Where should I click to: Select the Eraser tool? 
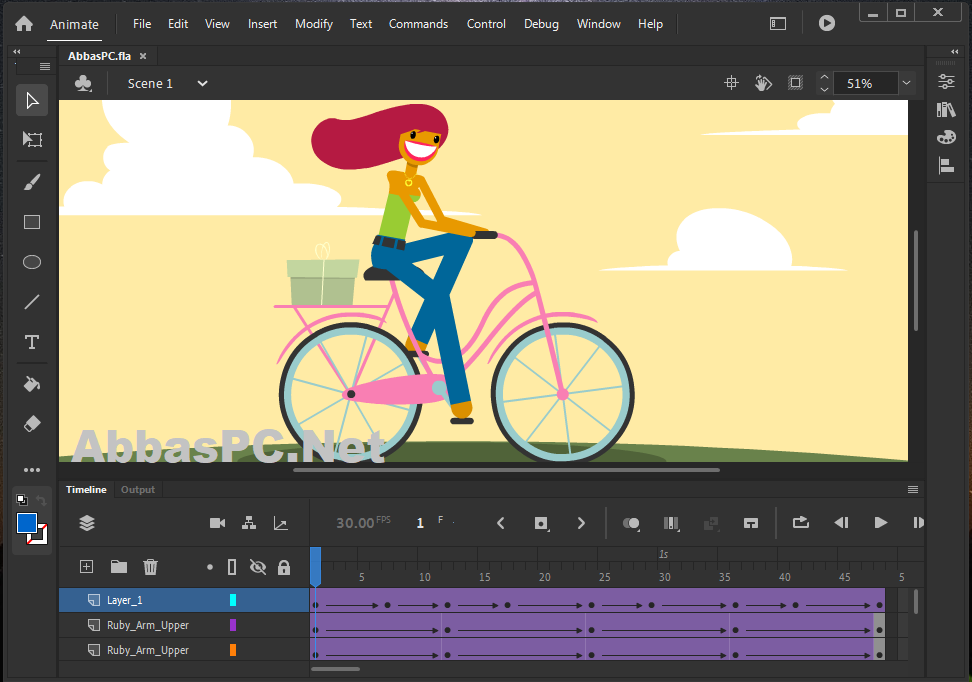tap(32, 424)
